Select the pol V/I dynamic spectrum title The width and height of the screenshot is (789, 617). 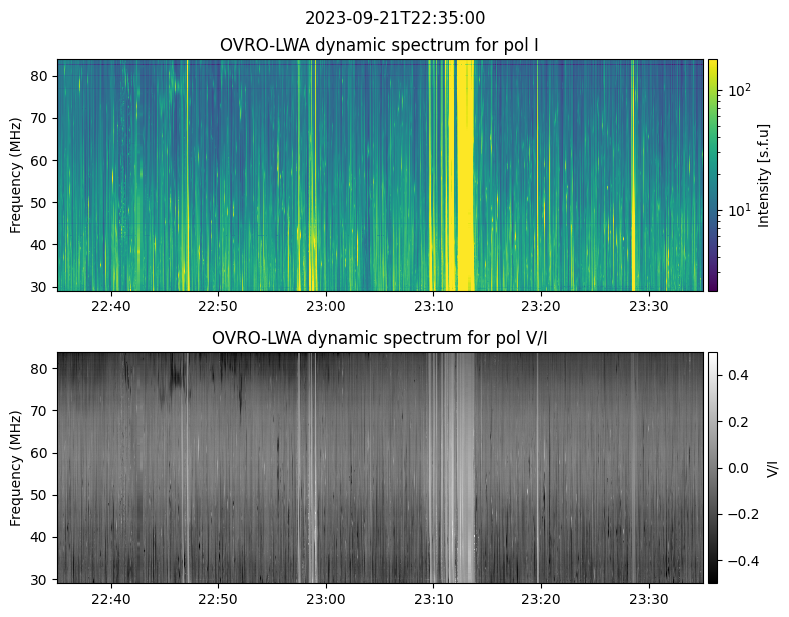point(380,338)
